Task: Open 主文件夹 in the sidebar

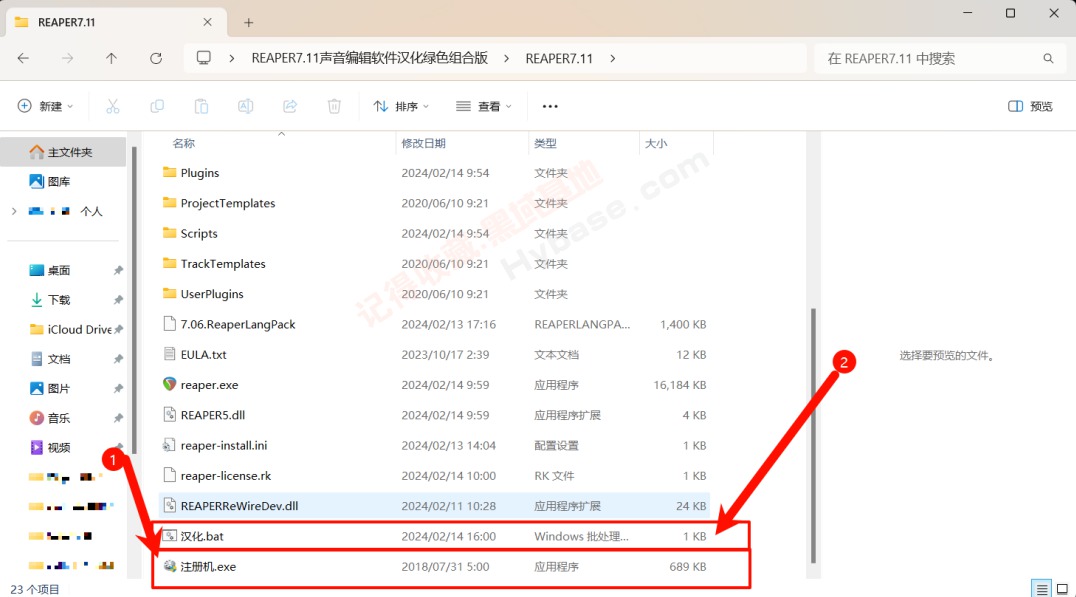Action: [63, 152]
